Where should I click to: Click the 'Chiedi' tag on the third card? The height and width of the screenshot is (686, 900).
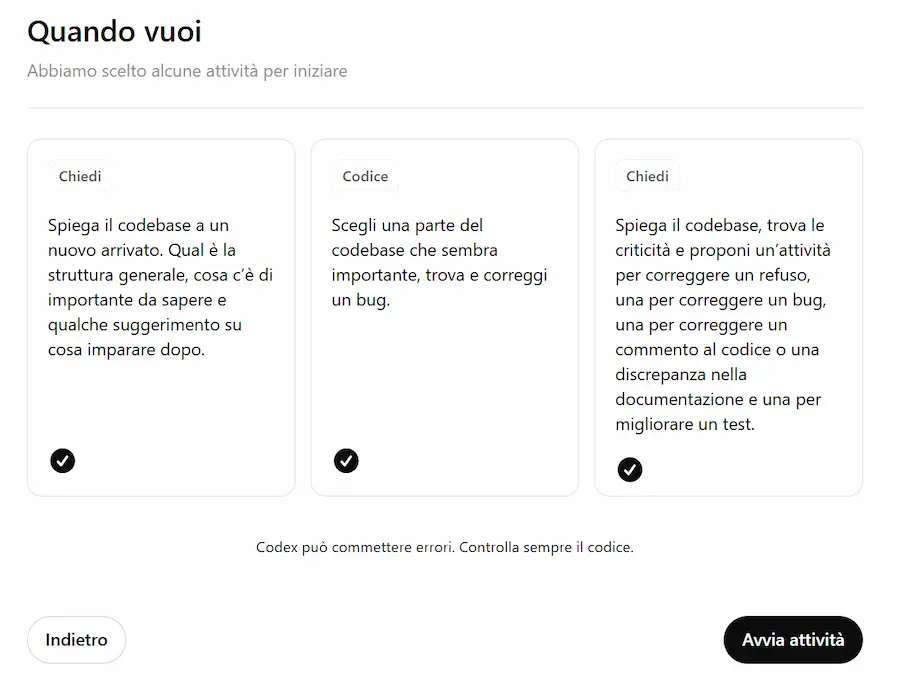(647, 176)
